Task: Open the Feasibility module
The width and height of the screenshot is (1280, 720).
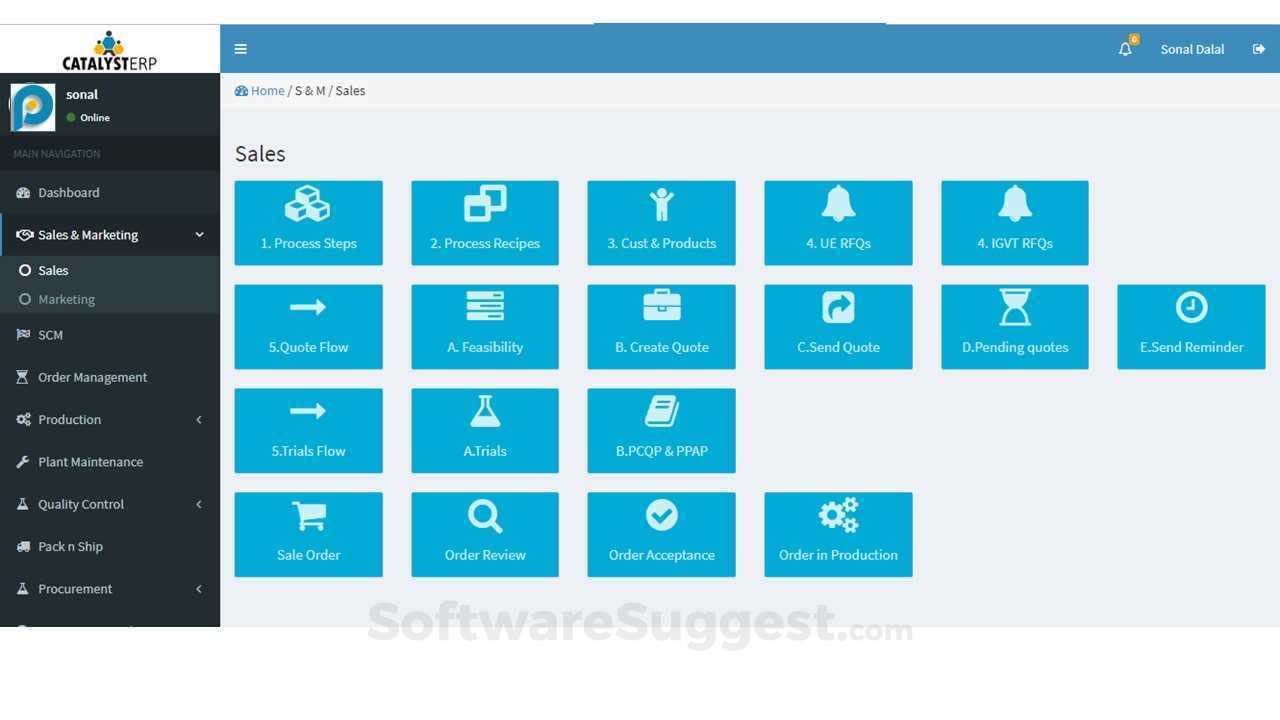Action: pos(484,326)
